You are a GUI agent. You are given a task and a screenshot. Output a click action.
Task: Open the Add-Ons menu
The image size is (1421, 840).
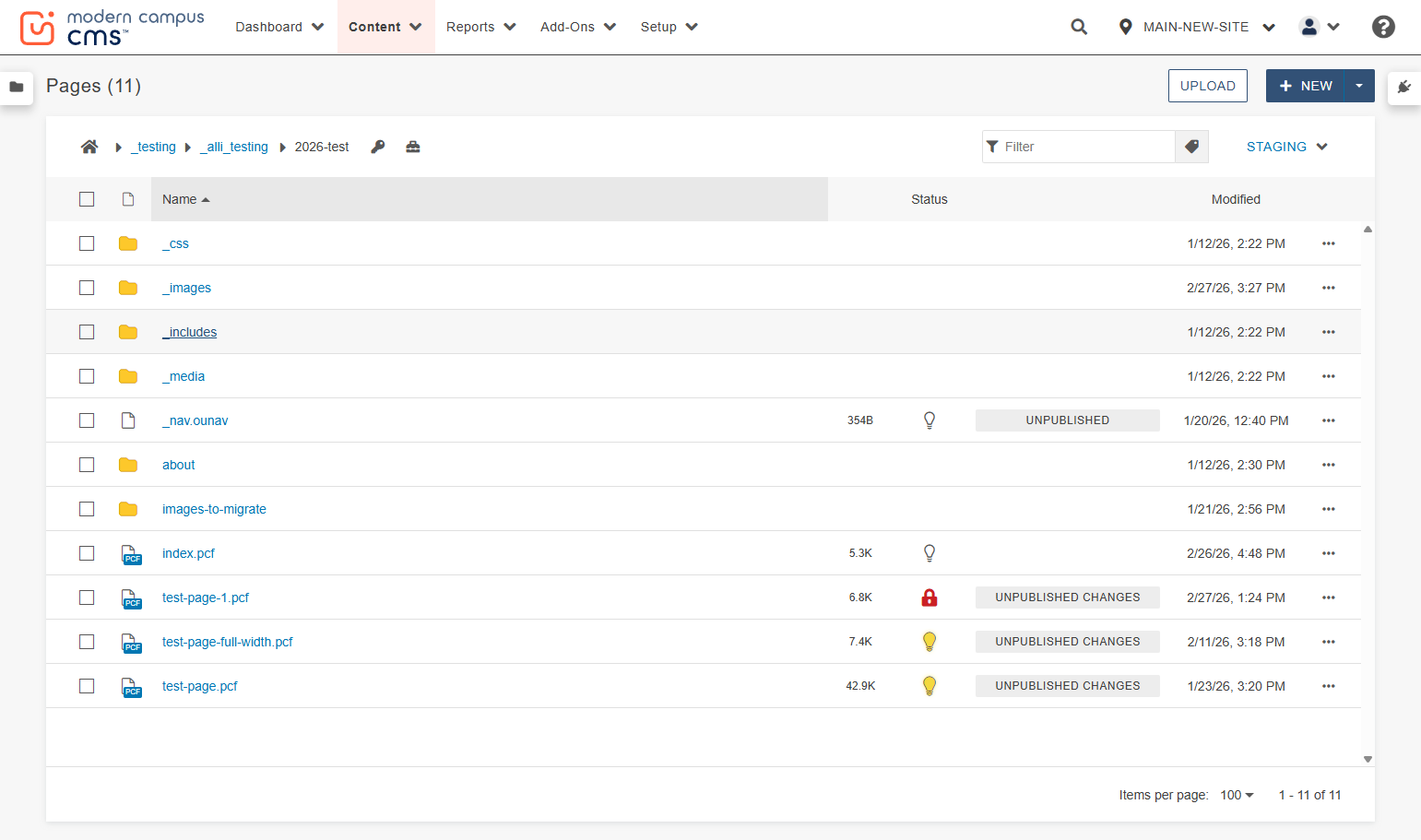(x=578, y=27)
